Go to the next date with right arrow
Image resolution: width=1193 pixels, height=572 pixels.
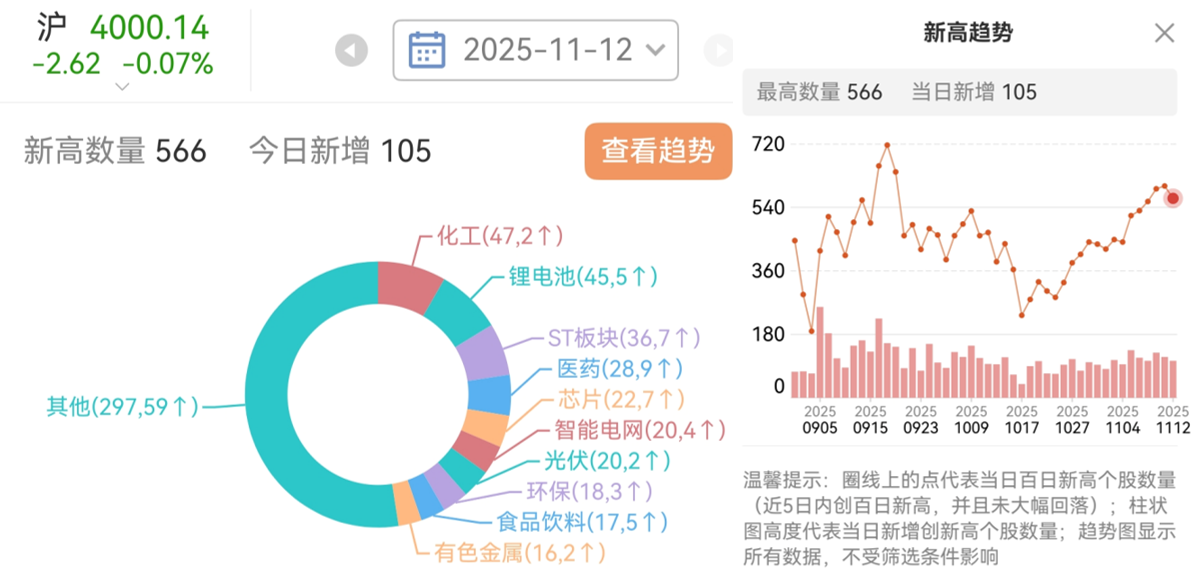pyautogui.click(x=718, y=51)
